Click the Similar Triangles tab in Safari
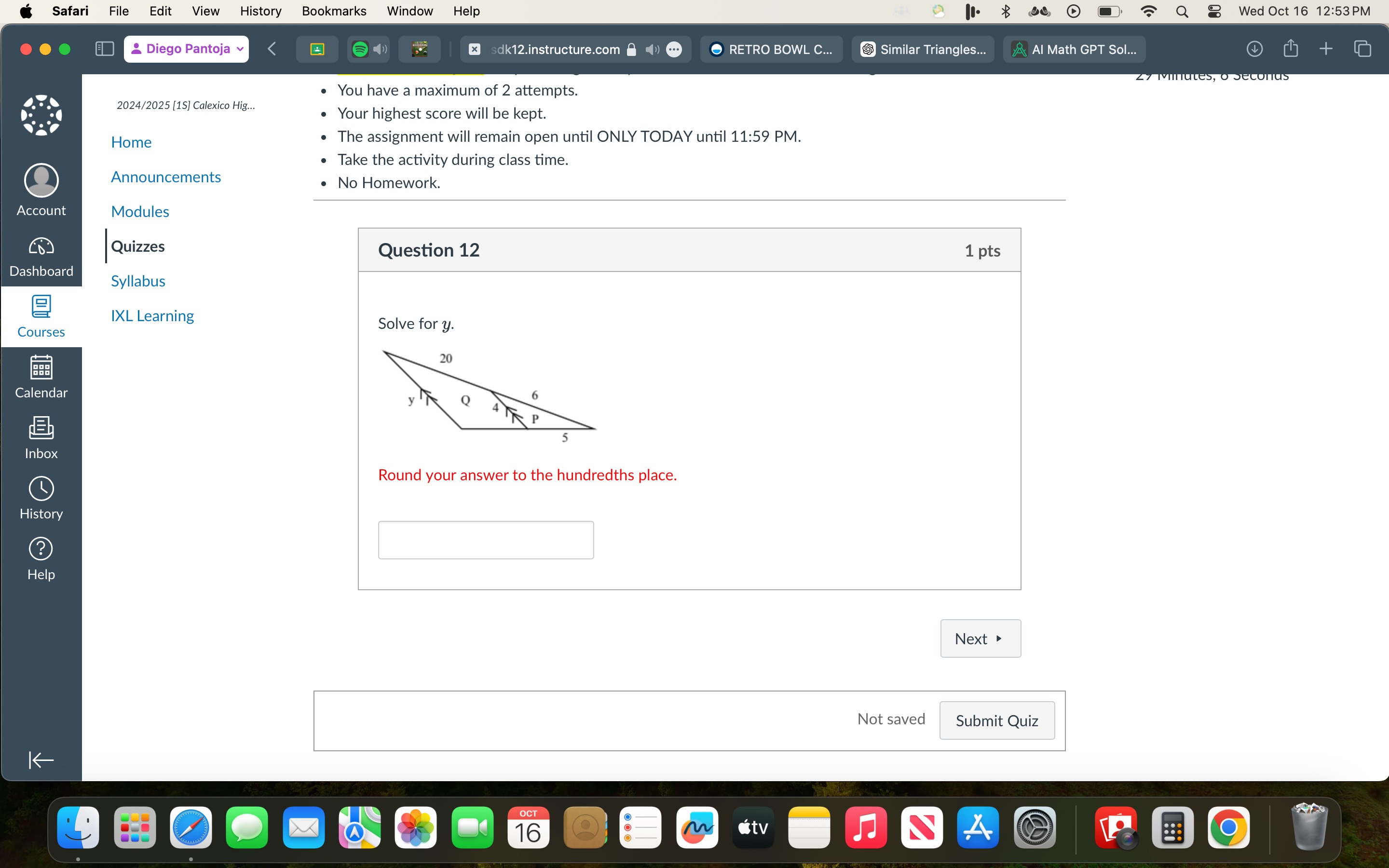 point(921,49)
